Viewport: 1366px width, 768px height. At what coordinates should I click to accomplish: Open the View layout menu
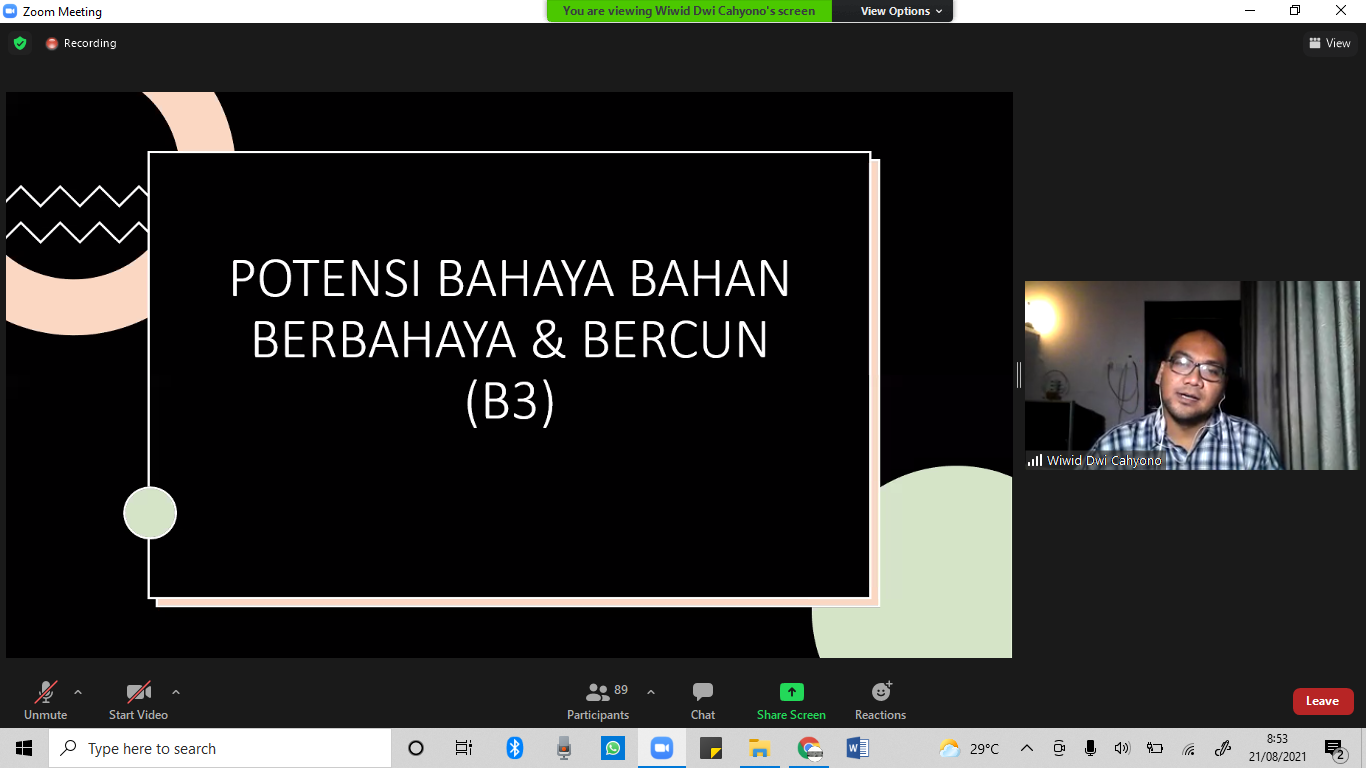point(1330,43)
